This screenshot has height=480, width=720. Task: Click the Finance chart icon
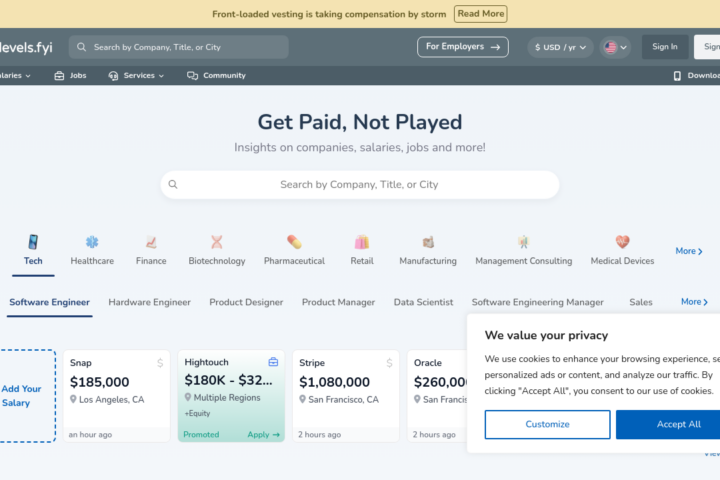(151, 242)
